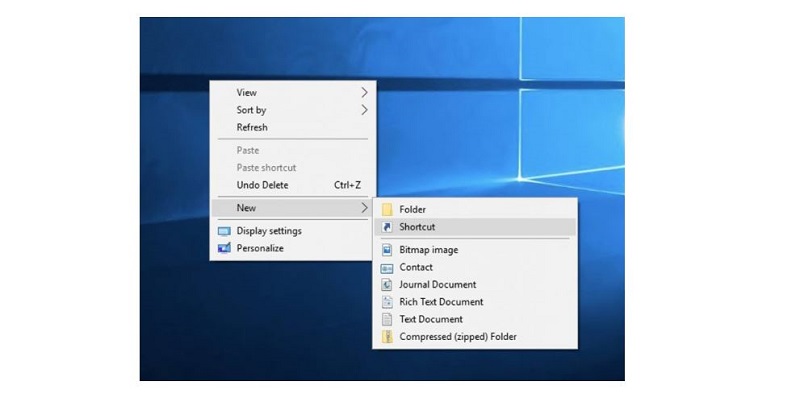Click the Display settings monitor icon

pyautogui.click(x=224, y=231)
